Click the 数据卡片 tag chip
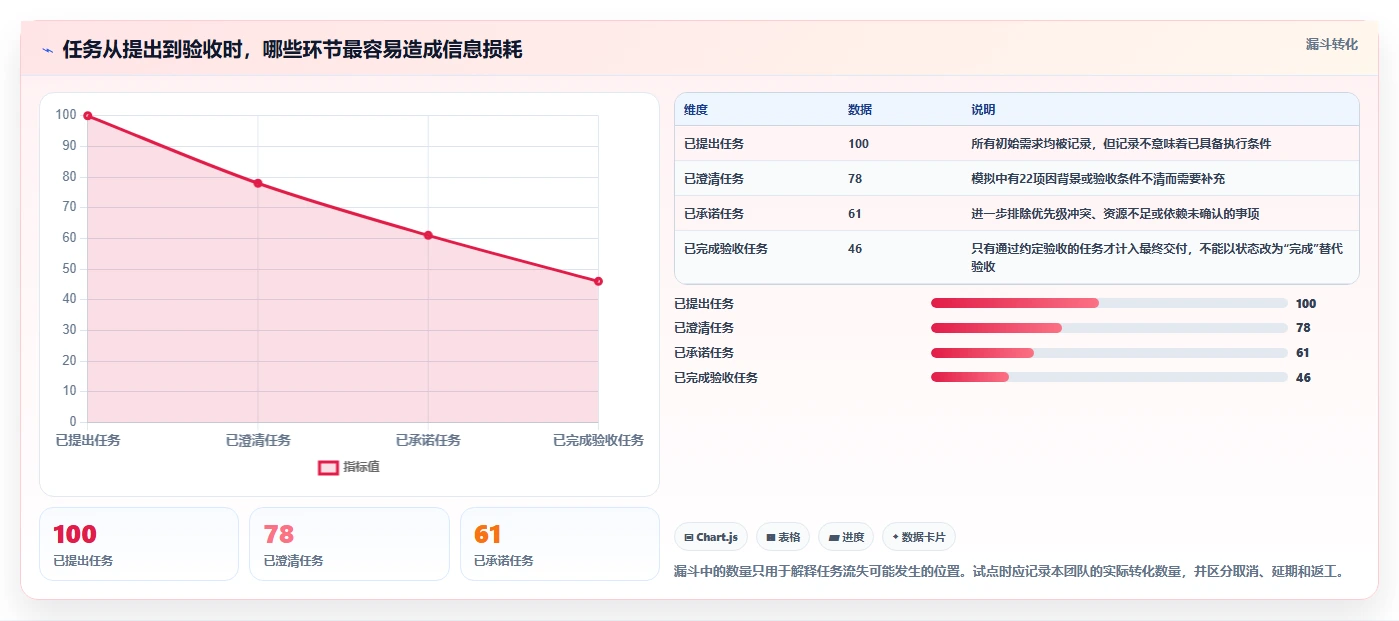Screen dimensions: 1399x621 [919, 537]
